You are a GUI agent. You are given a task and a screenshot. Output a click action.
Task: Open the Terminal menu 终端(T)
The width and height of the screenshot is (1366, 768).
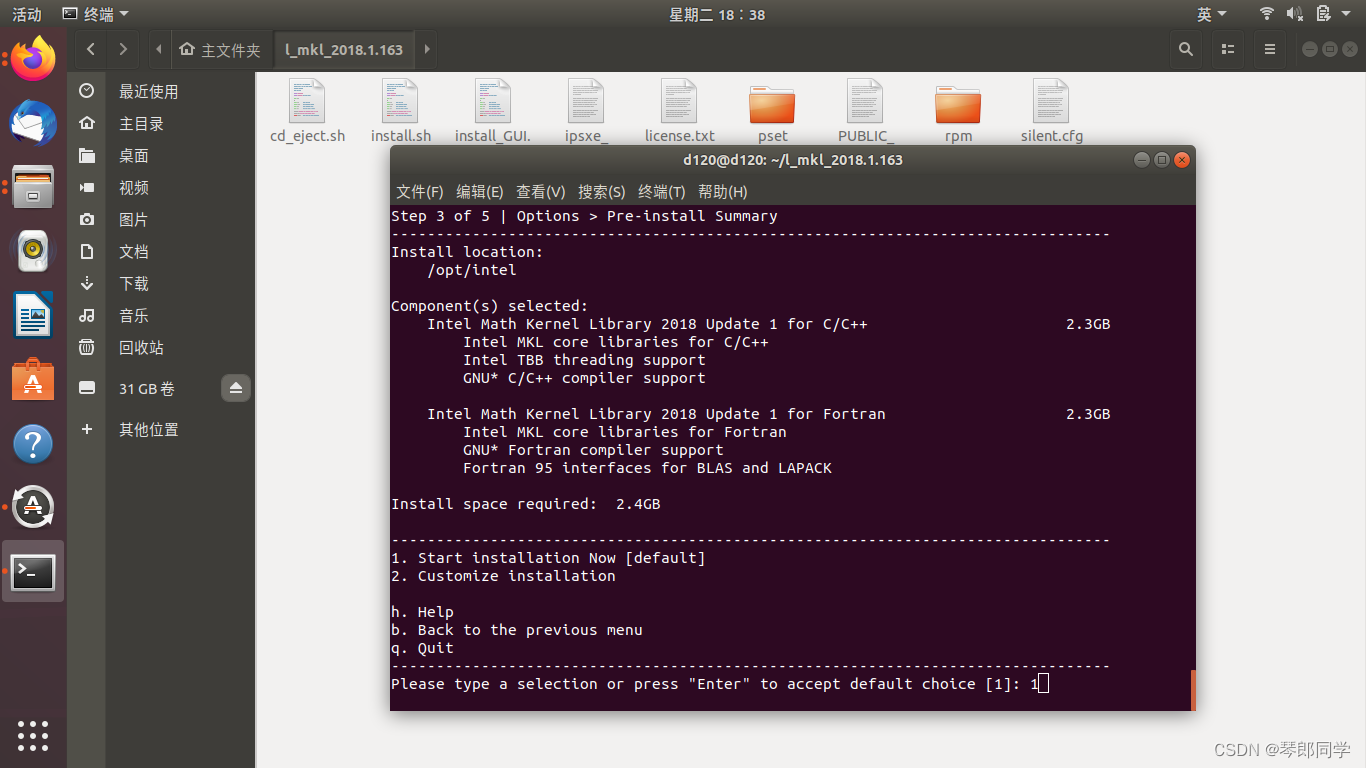click(661, 191)
